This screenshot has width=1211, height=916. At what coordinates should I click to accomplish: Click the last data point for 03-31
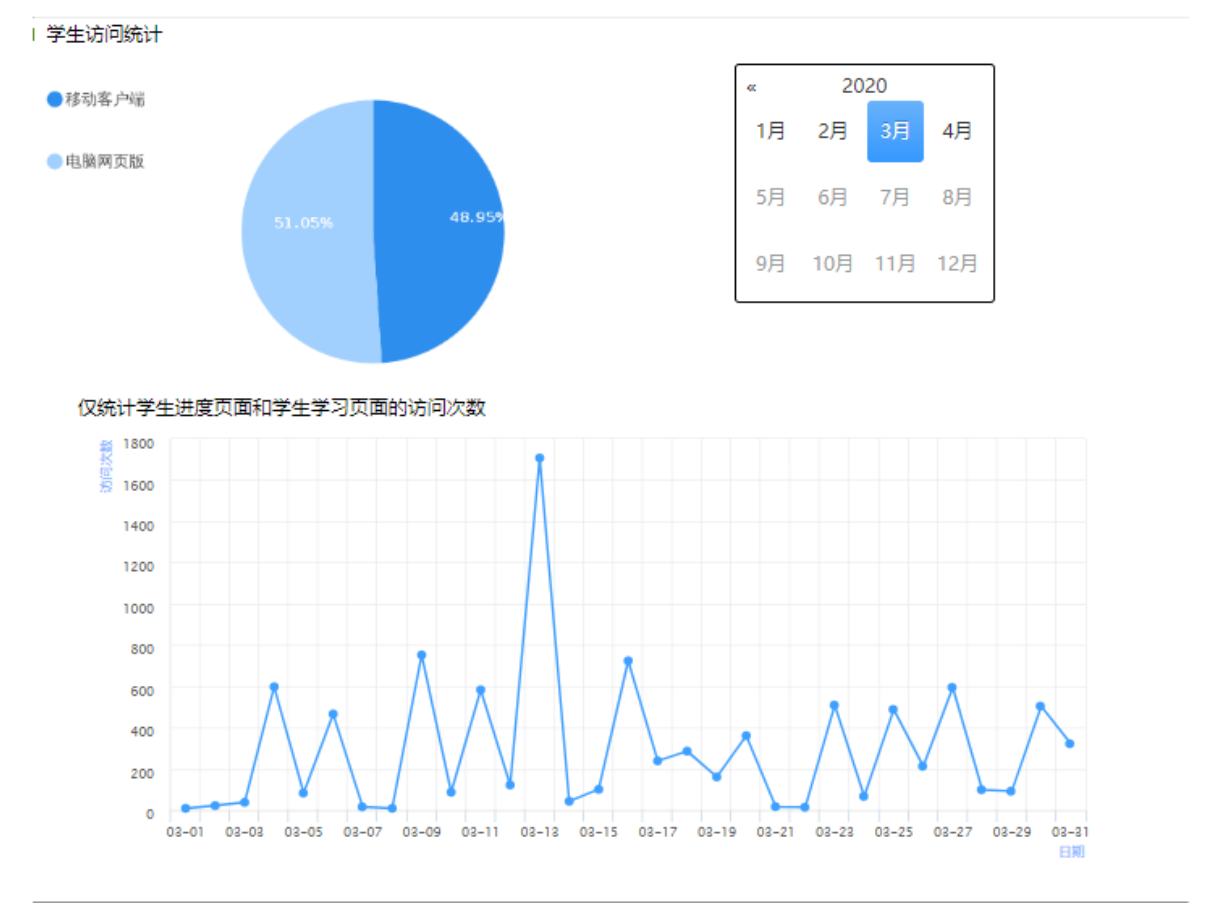pos(1070,744)
